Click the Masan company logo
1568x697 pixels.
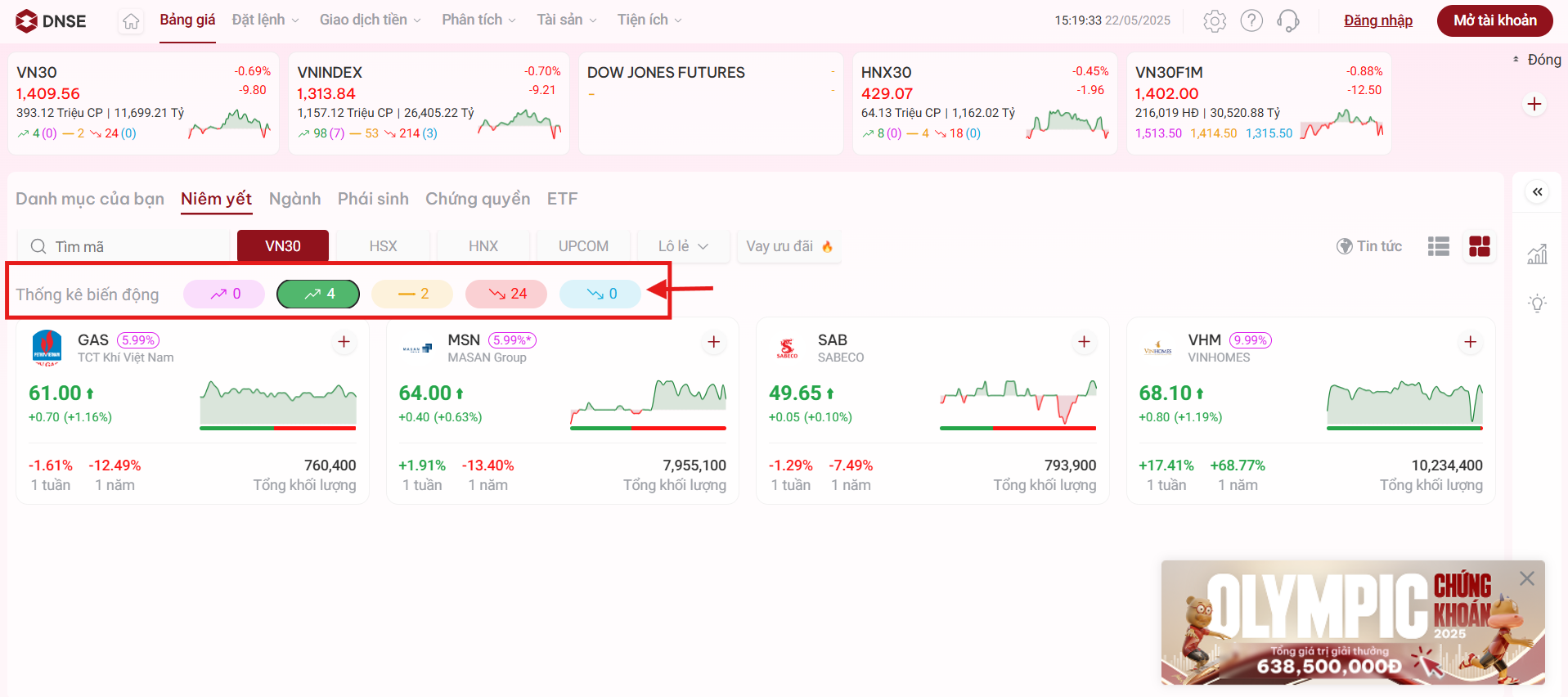click(x=417, y=349)
